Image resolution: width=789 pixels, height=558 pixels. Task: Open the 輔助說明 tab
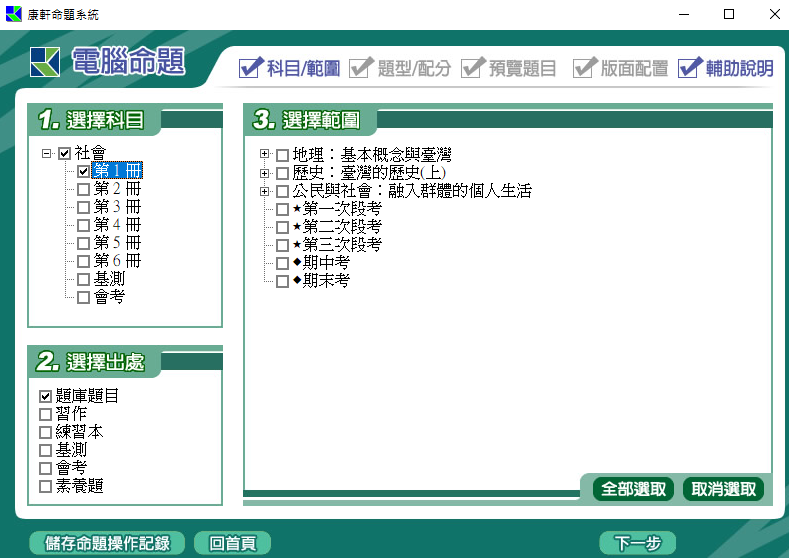pos(726,68)
